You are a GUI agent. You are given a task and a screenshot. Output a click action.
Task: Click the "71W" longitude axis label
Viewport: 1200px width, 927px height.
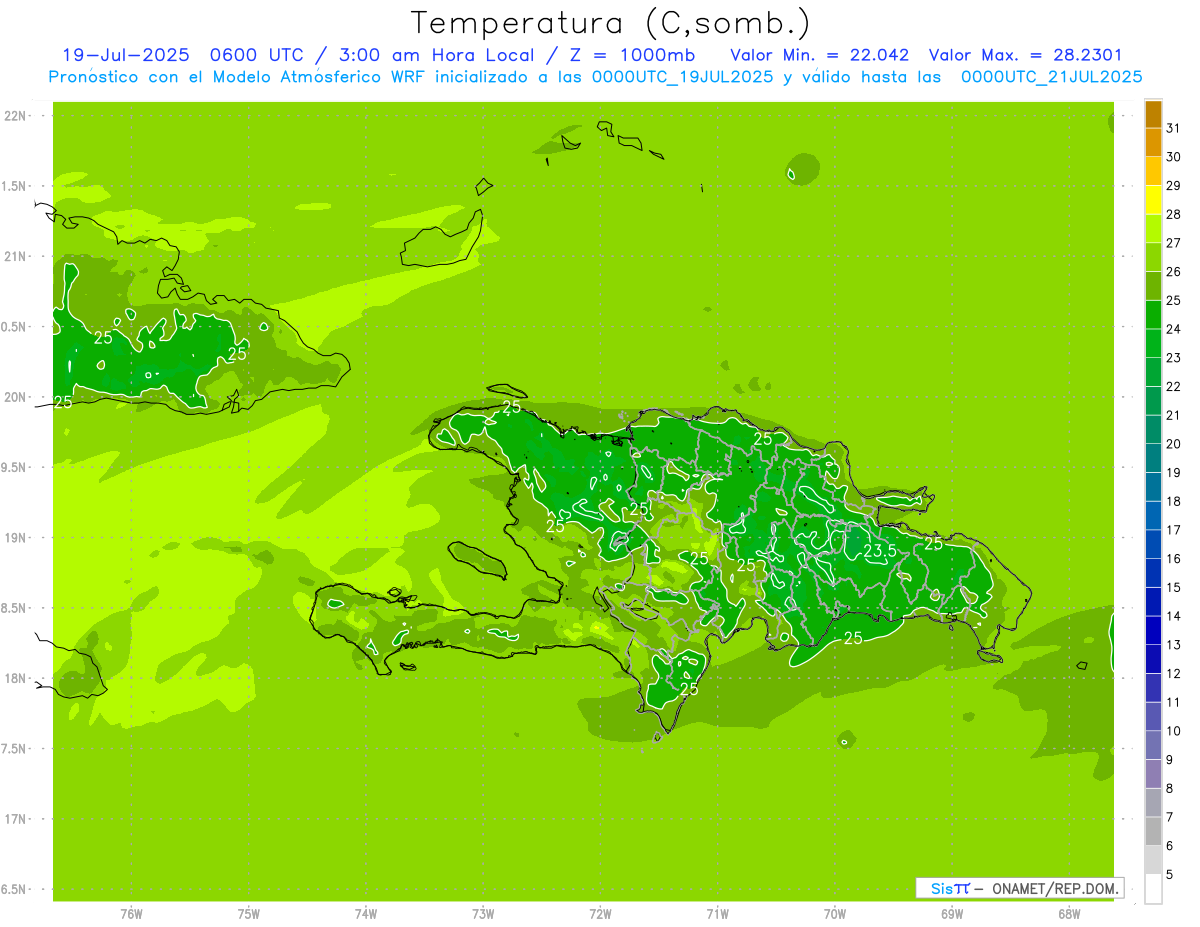tap(717, 914)
